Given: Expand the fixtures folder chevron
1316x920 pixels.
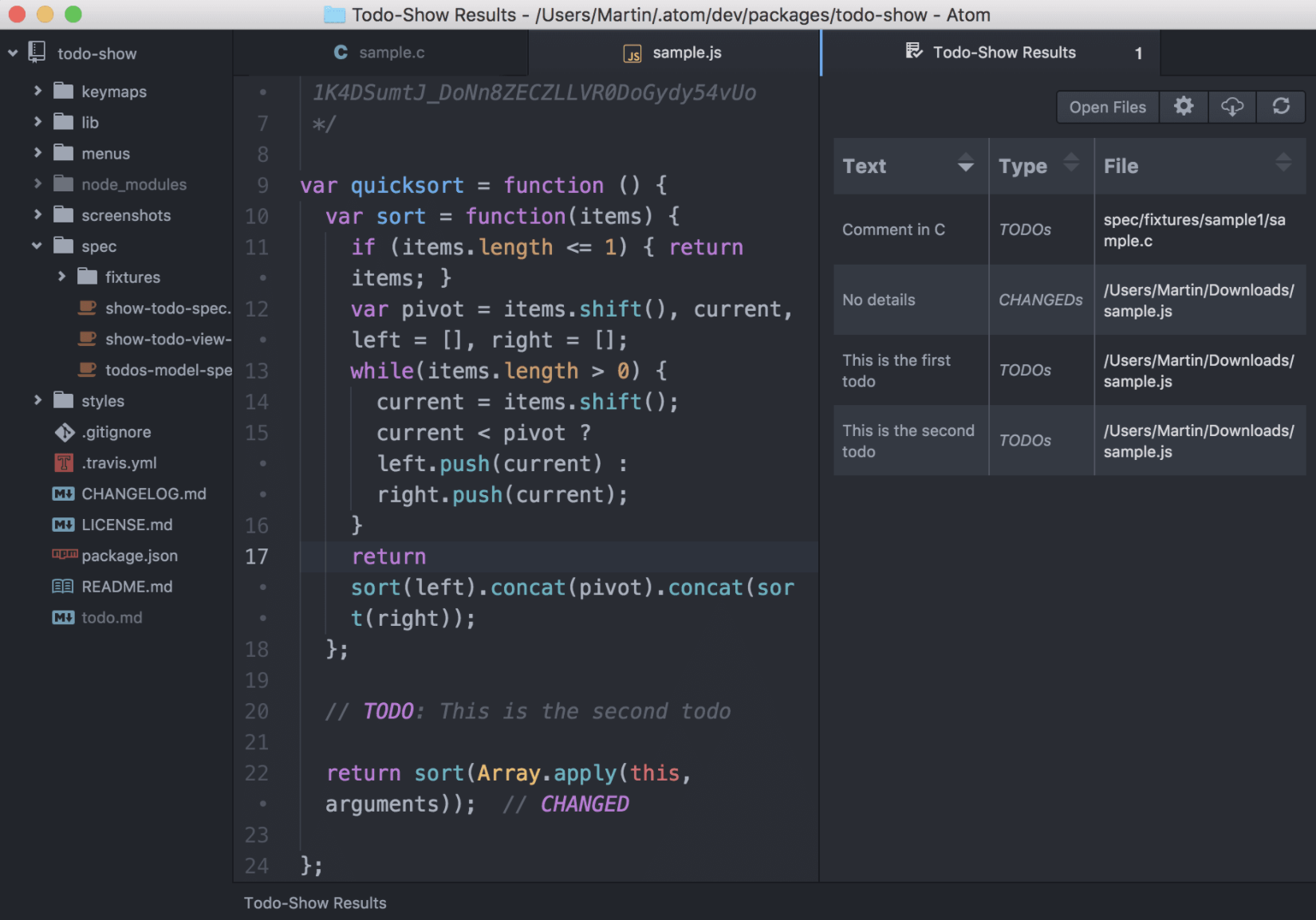Looking at the screenshot, I should [61, 277].
